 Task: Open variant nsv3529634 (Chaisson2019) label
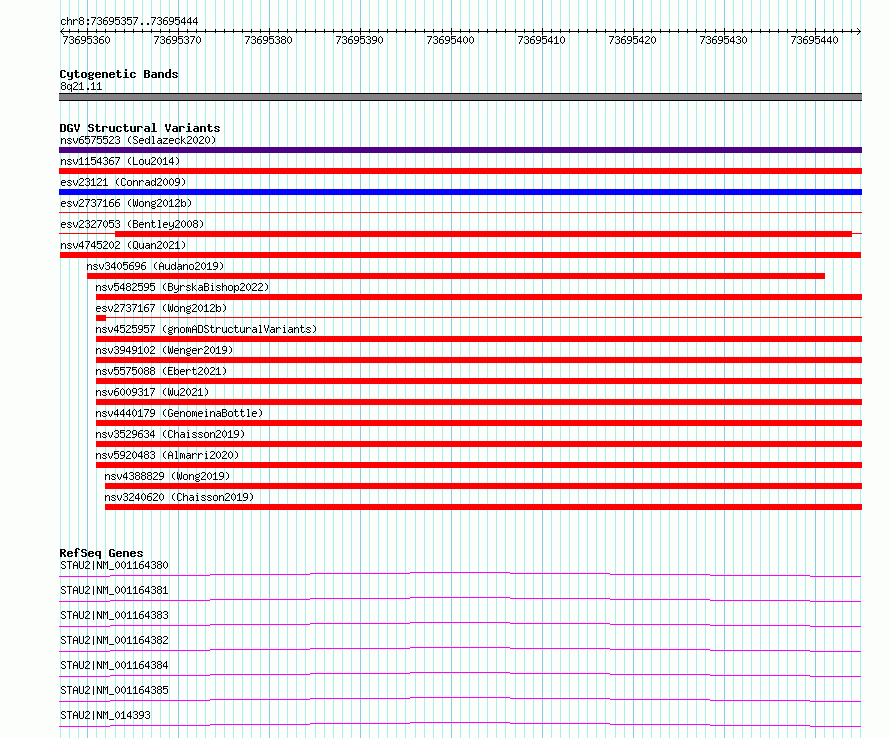(x=170, y=434)
